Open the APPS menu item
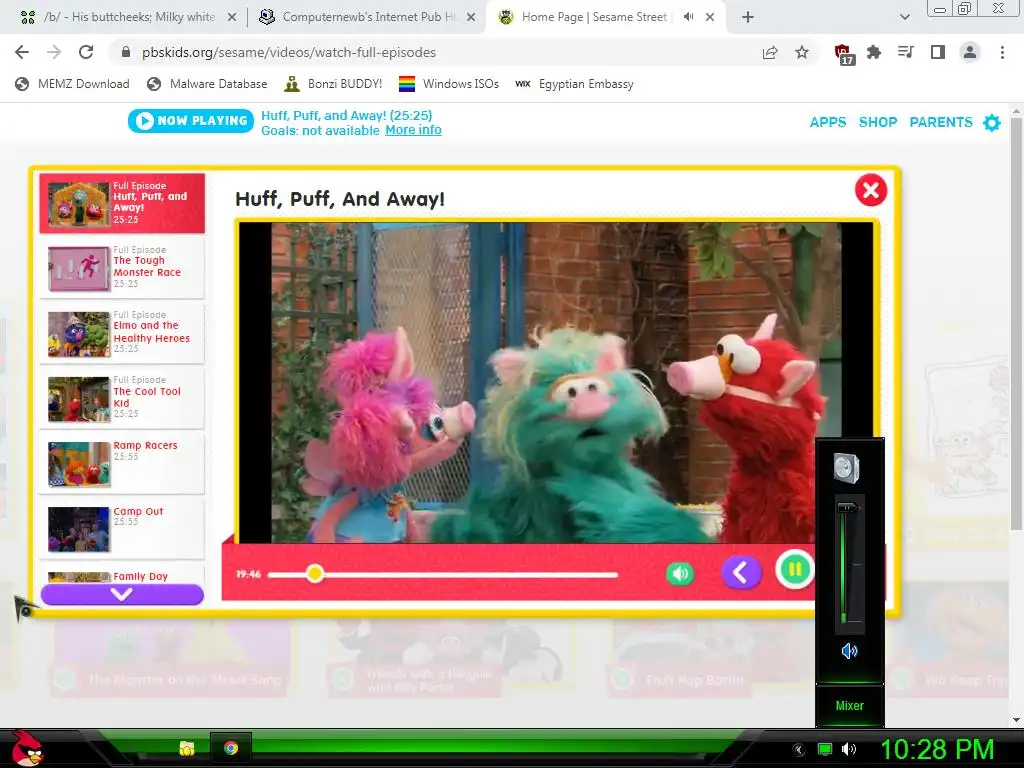This screenshot has height=768, width=1024. click(828, 122)
